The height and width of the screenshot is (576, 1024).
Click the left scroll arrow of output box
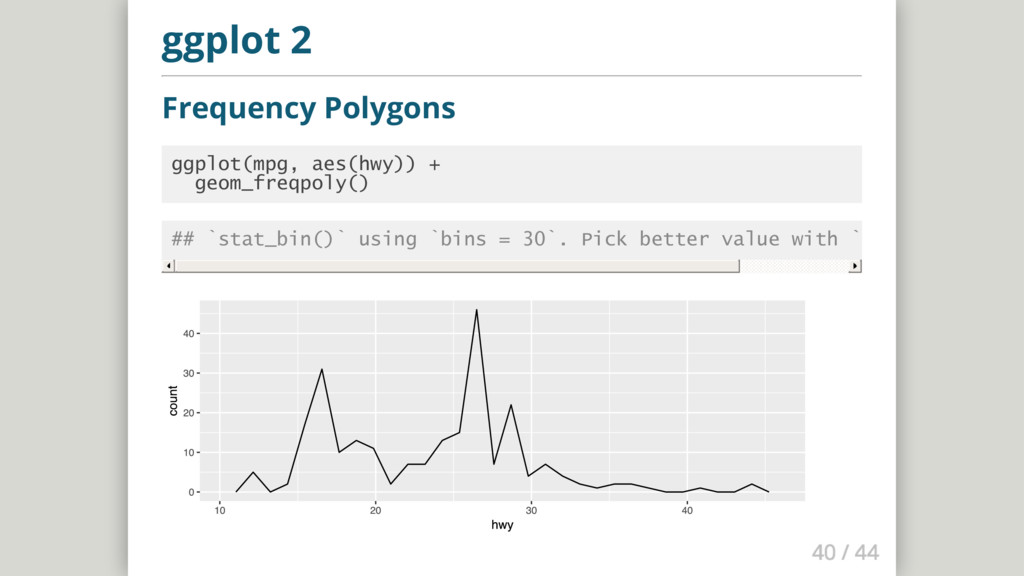click(168, 266)
